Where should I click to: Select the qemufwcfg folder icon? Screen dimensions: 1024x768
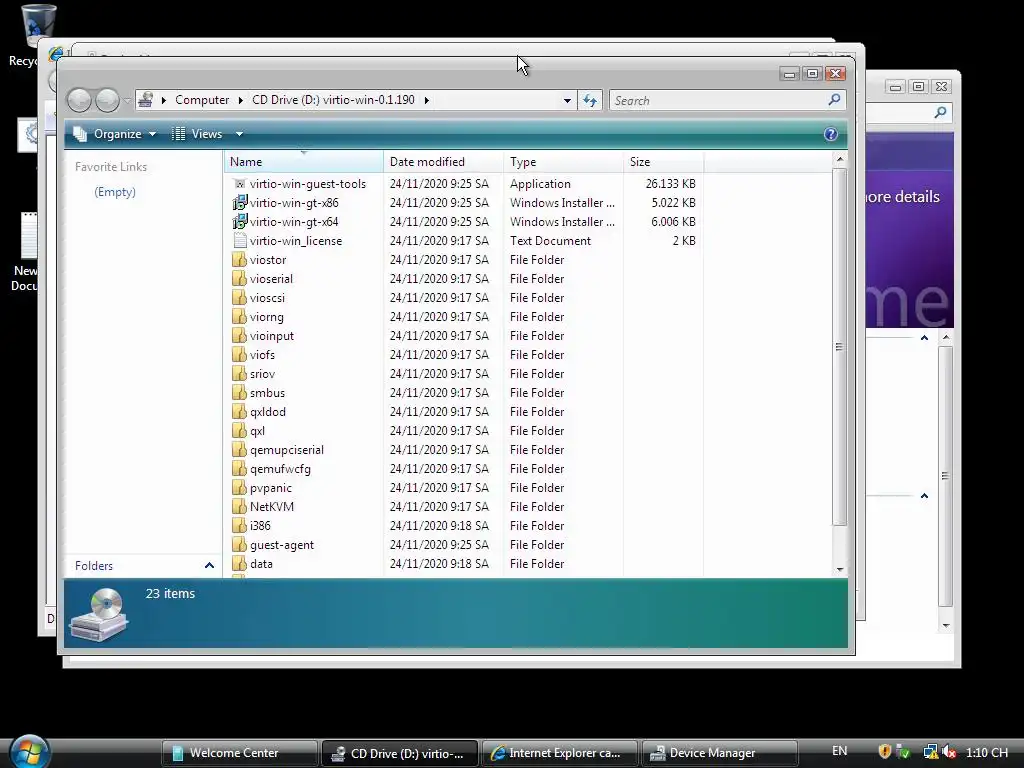(x=240, y=468)
